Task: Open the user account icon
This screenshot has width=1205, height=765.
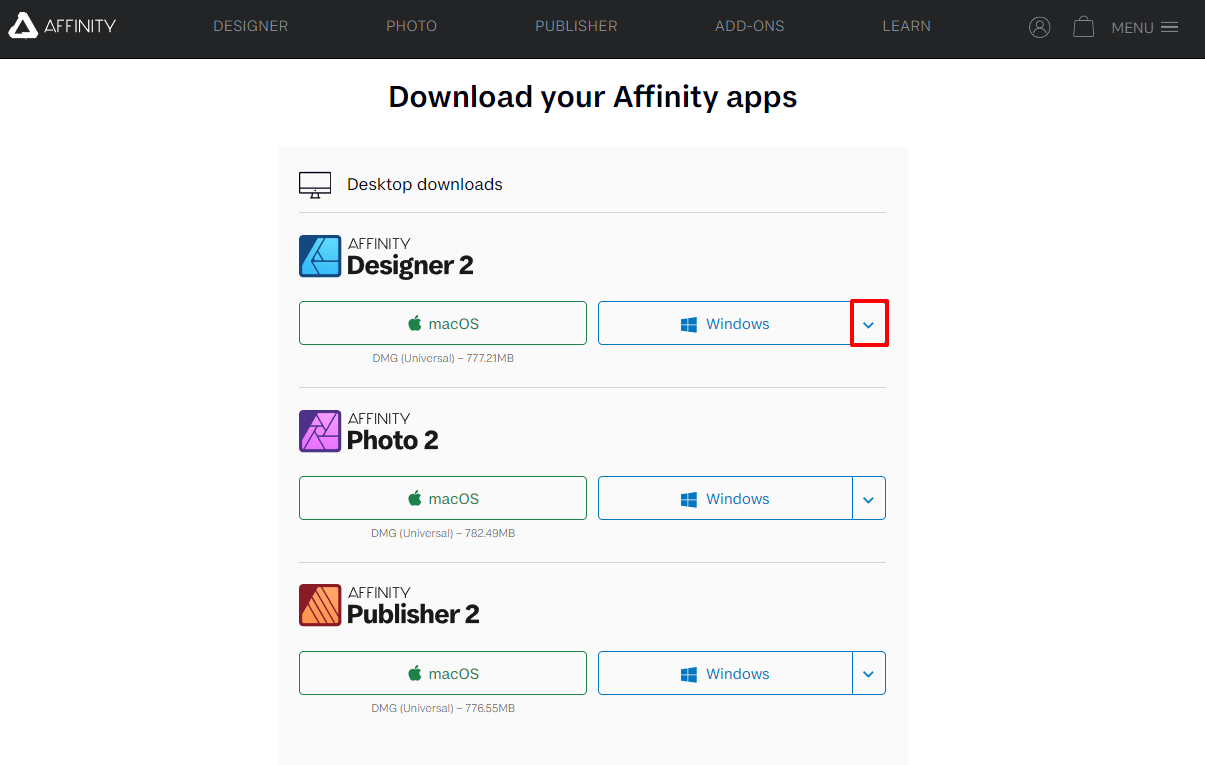Action: [1040, 27]
